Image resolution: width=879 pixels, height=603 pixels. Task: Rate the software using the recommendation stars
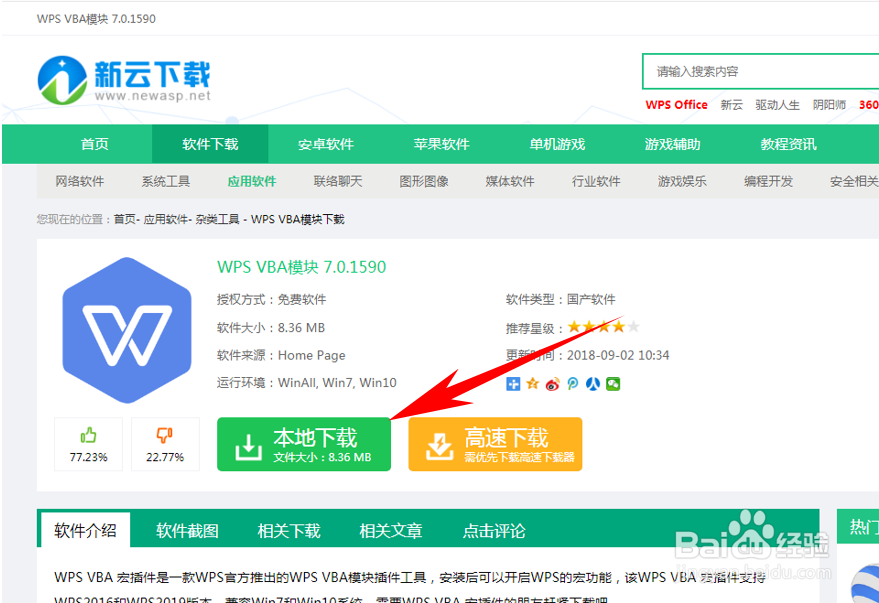tap(604, 326)
